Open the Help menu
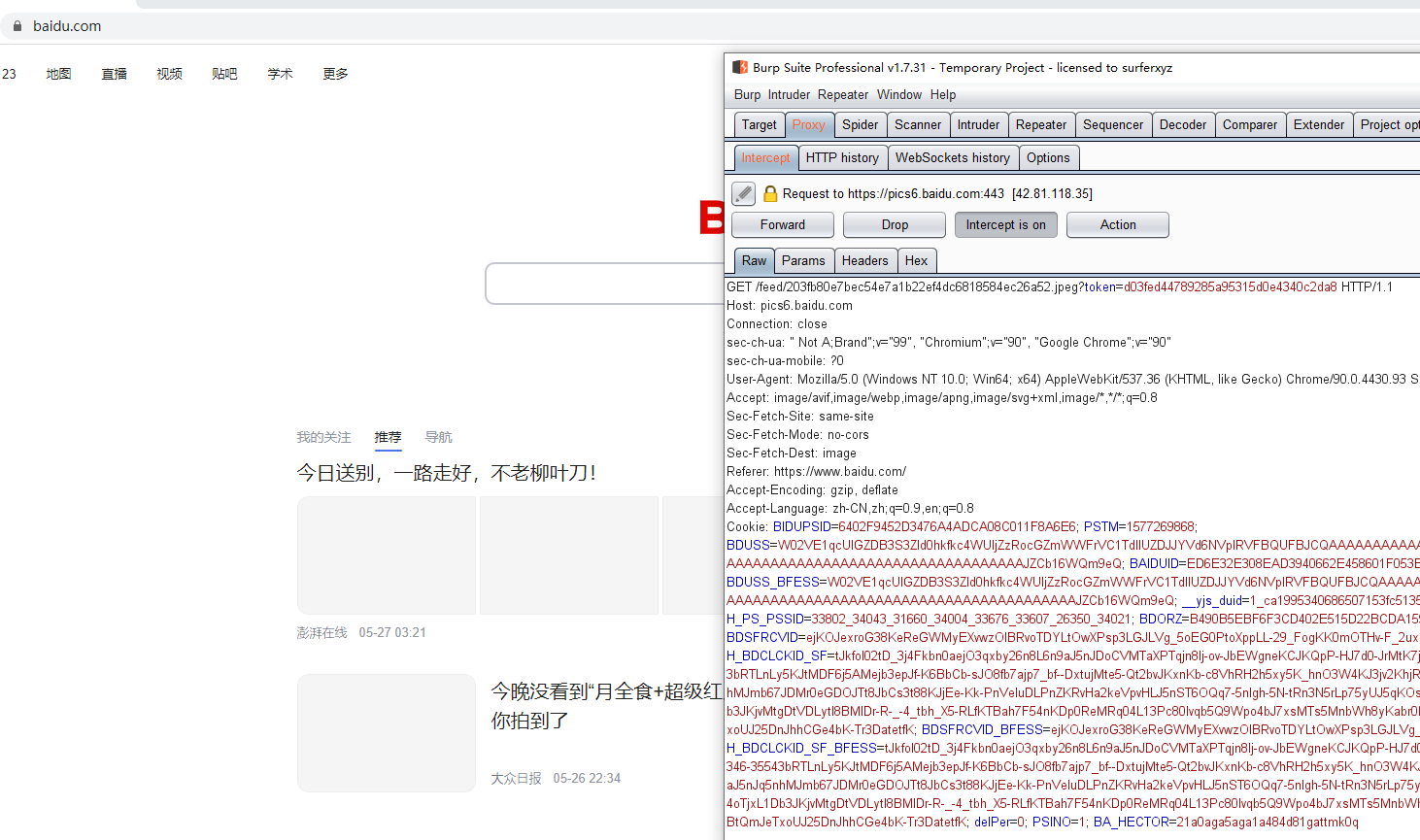The height and width of the screenshot is (840, 1420). coord(942,95)
